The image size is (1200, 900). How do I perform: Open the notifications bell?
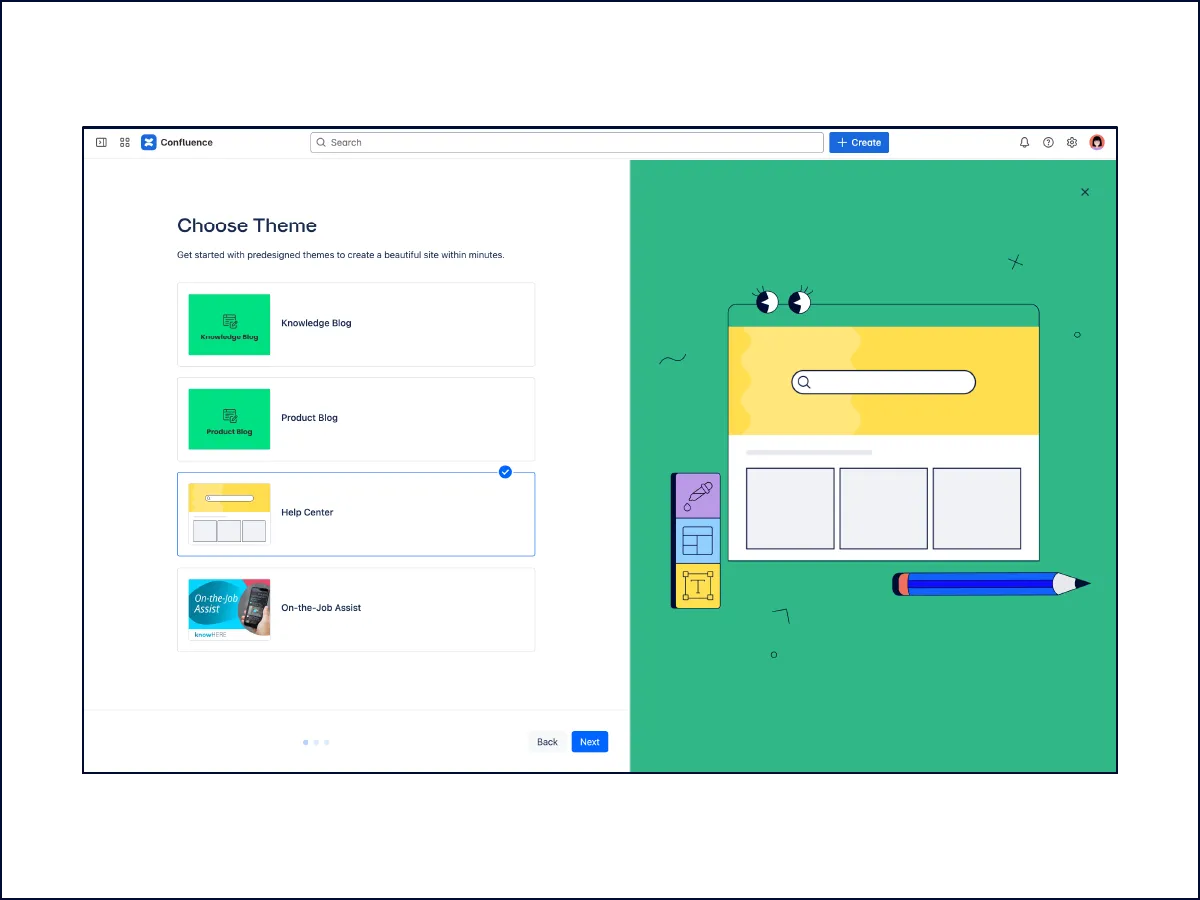1024,143
